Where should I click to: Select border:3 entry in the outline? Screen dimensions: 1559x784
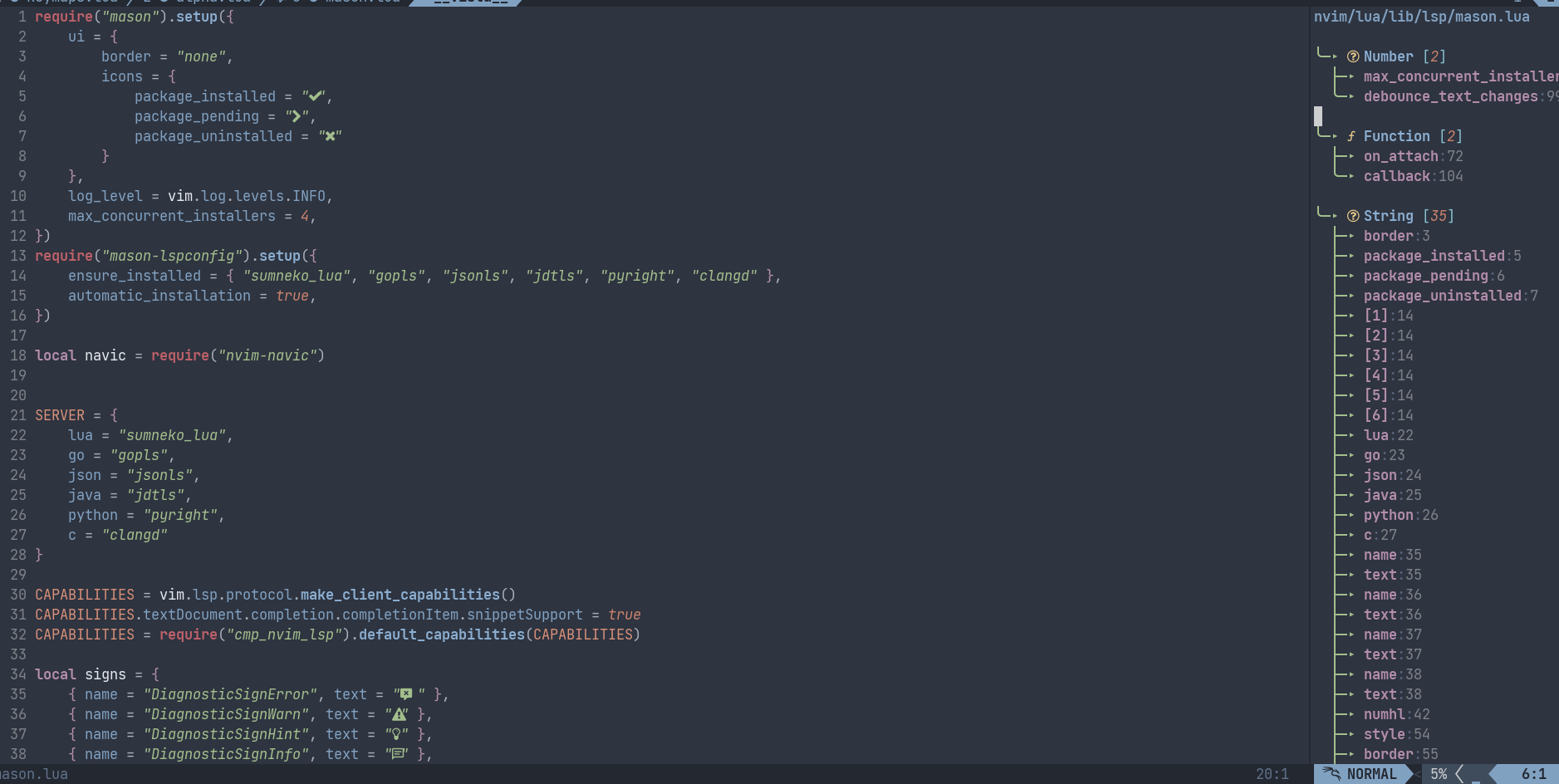[1396, 236]
